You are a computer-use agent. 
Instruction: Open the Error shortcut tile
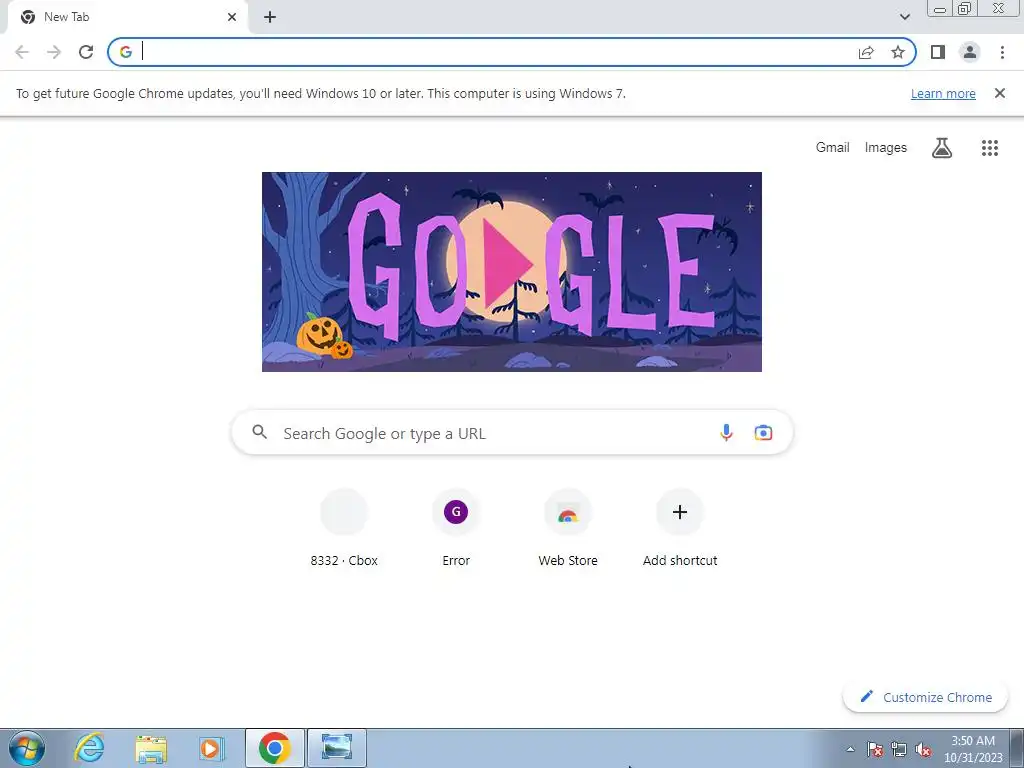coord(456,529)
